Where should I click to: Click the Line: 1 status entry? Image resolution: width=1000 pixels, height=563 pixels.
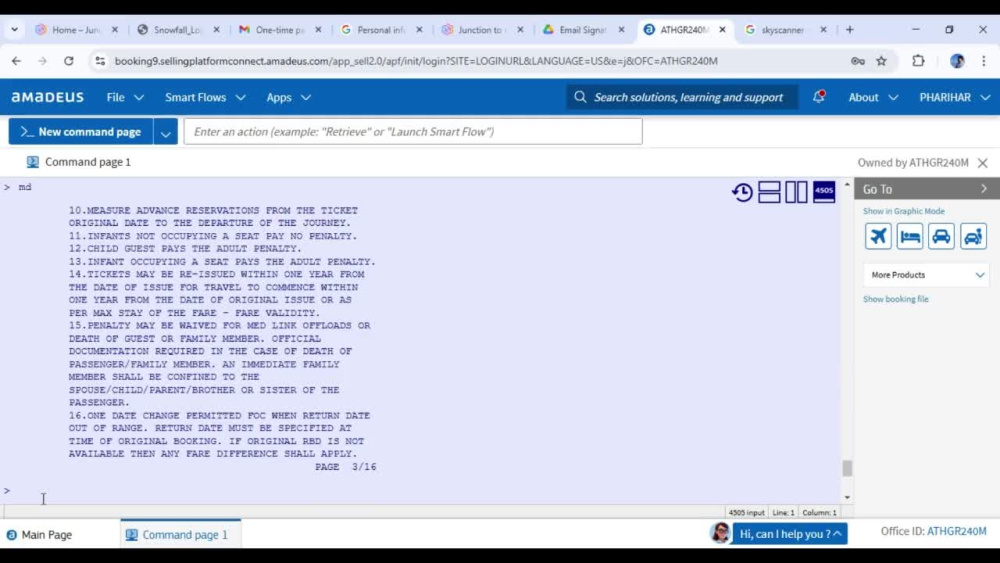click(783, 513)
